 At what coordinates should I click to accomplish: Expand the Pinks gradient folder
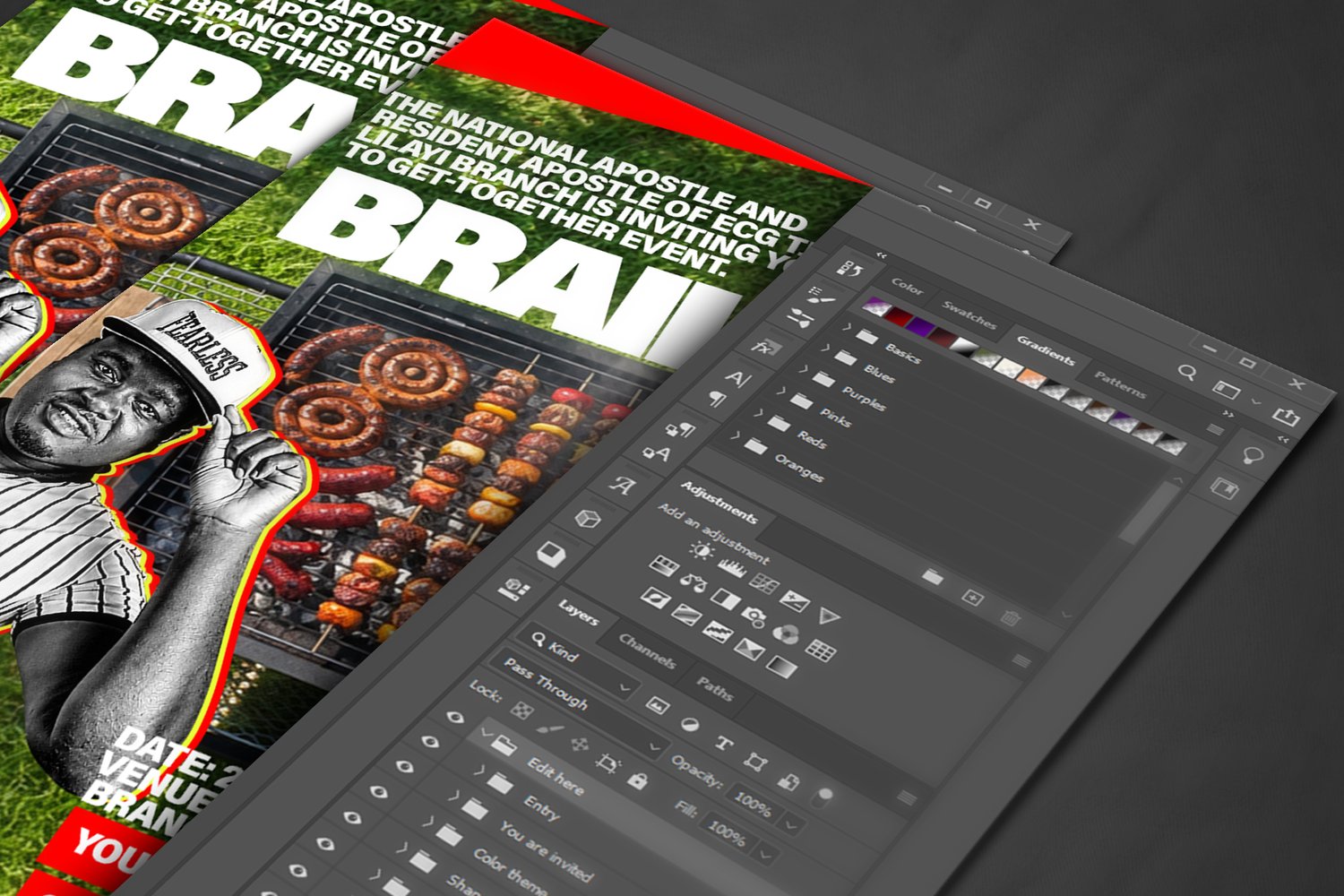781,392
